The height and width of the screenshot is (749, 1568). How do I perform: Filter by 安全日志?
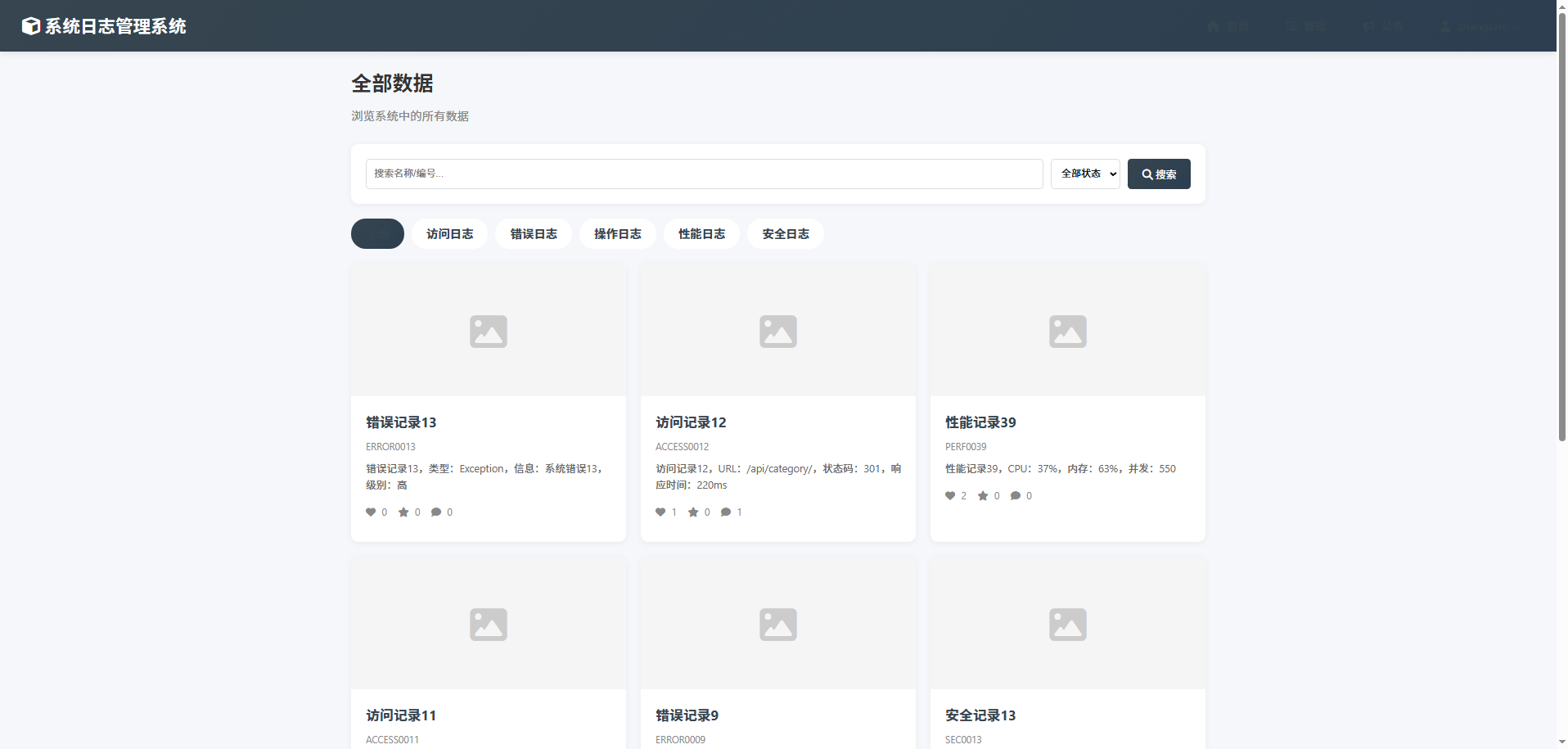[x=786, y=233]
